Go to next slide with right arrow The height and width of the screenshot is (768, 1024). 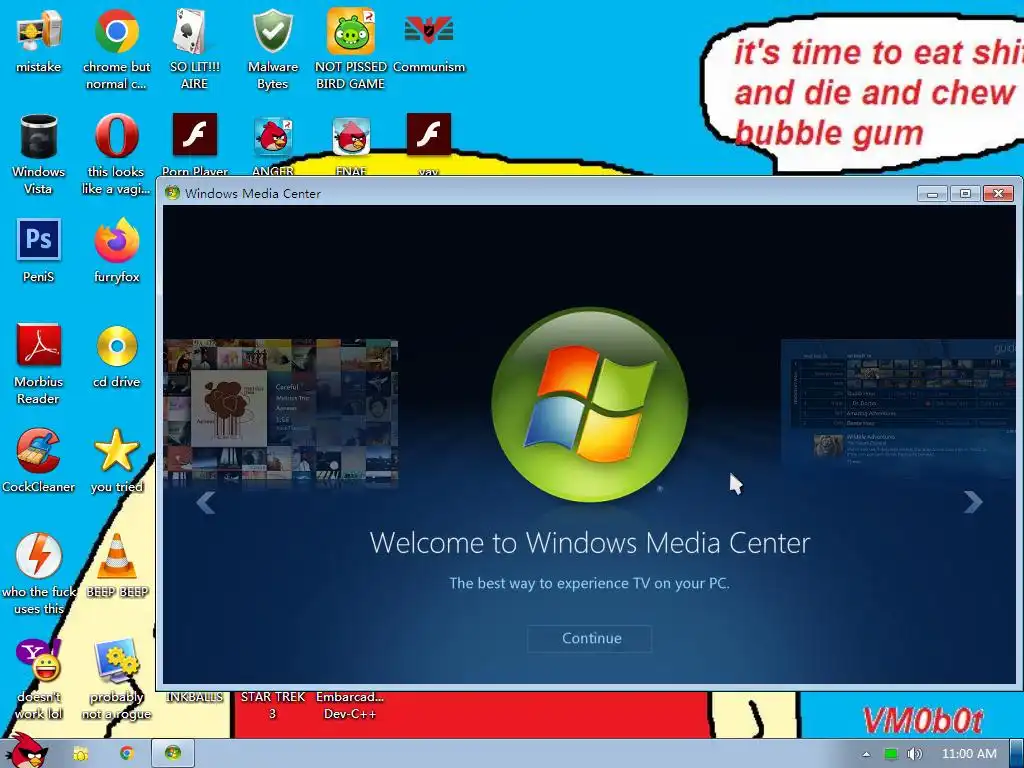pos(972,502)
